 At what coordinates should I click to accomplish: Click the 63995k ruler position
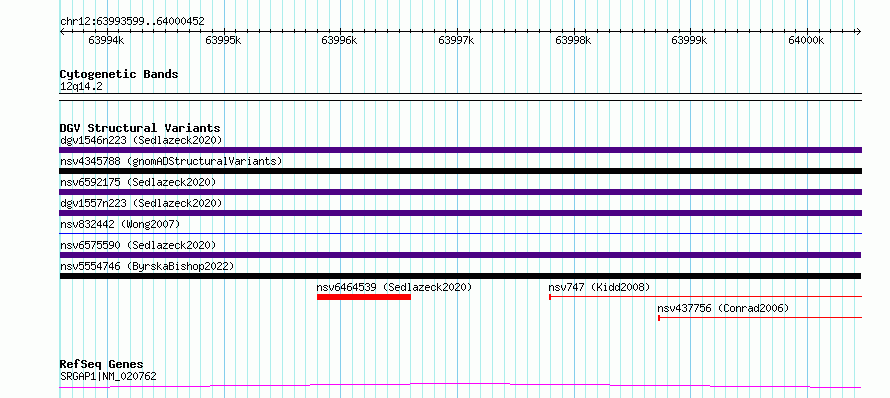point(224,40)
